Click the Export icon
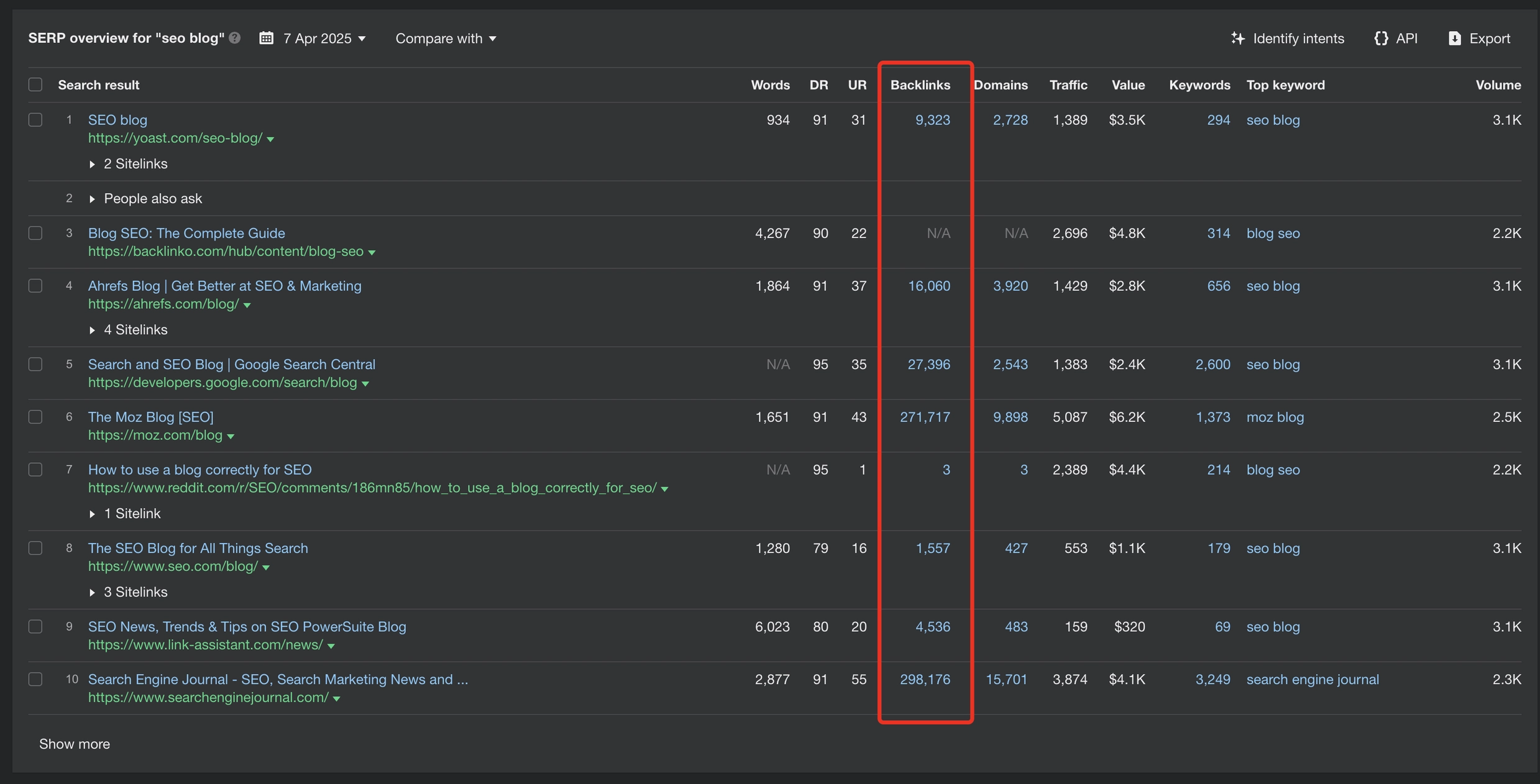The width and height of the screenshot is (1540, 784). coord(1454,38)
